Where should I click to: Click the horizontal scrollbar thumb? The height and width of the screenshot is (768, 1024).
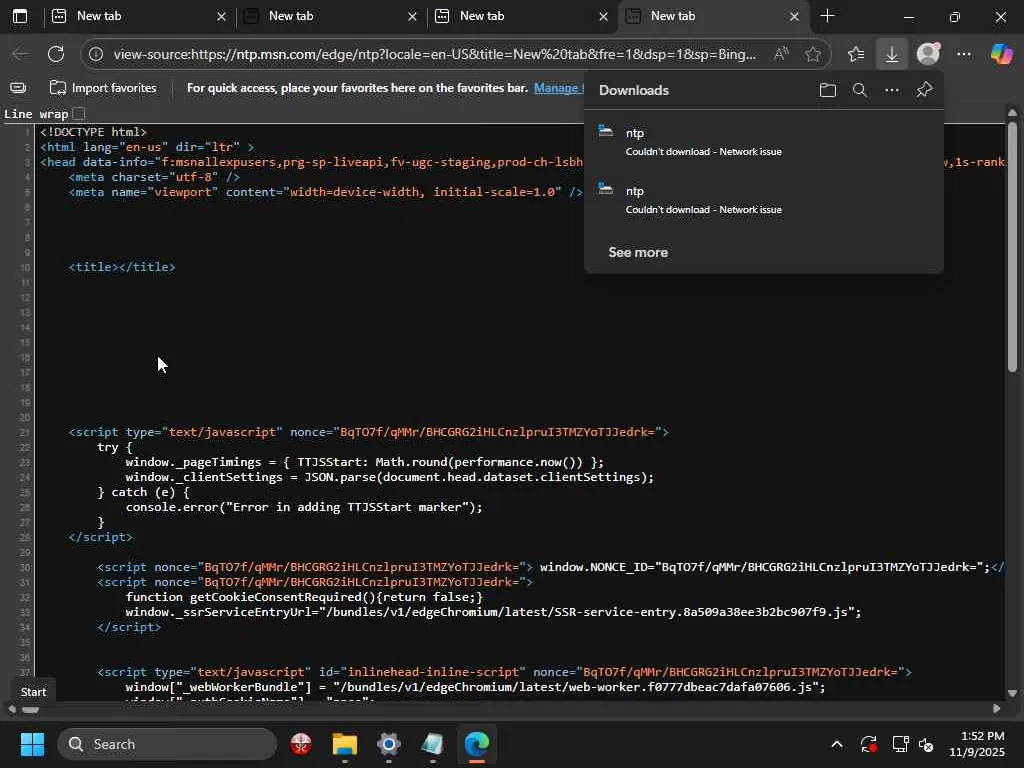point(31,709)
